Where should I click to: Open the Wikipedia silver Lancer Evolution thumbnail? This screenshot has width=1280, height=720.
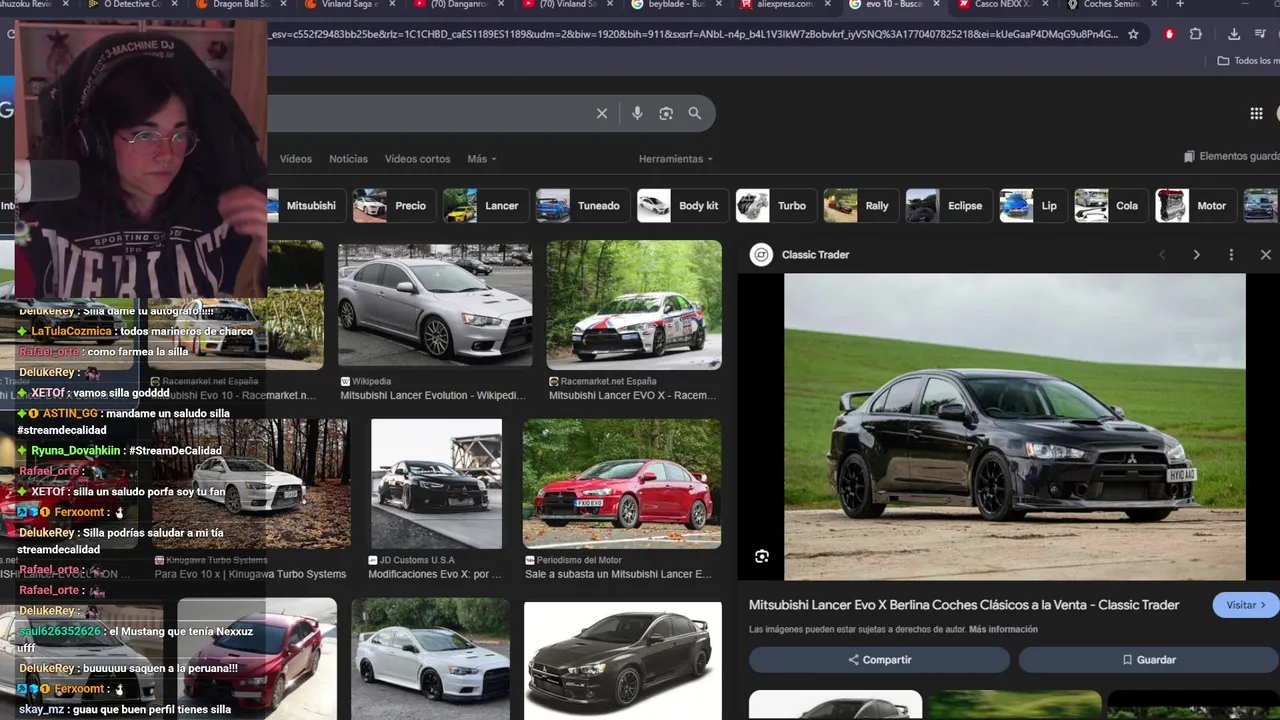click(435, 303)
